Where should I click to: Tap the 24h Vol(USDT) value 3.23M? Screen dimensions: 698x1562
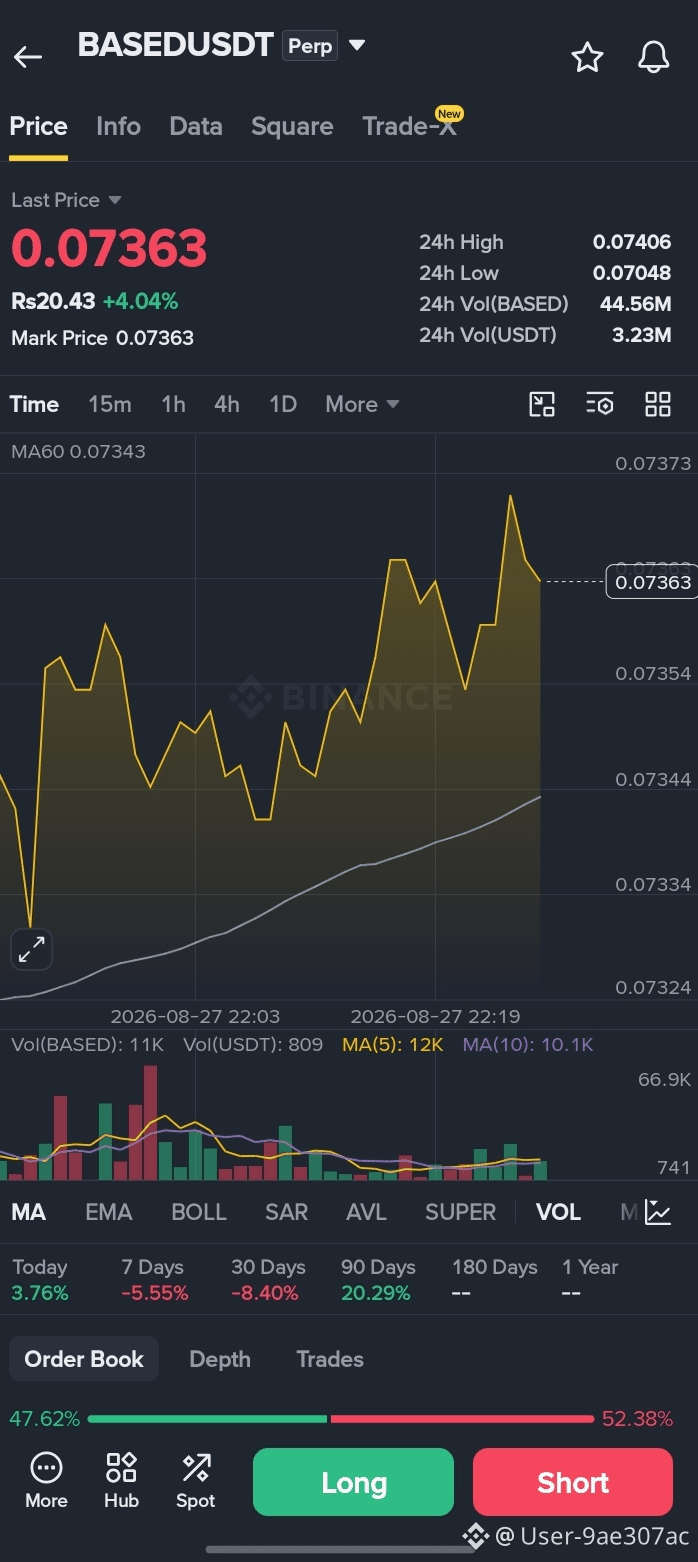(641, 335)
